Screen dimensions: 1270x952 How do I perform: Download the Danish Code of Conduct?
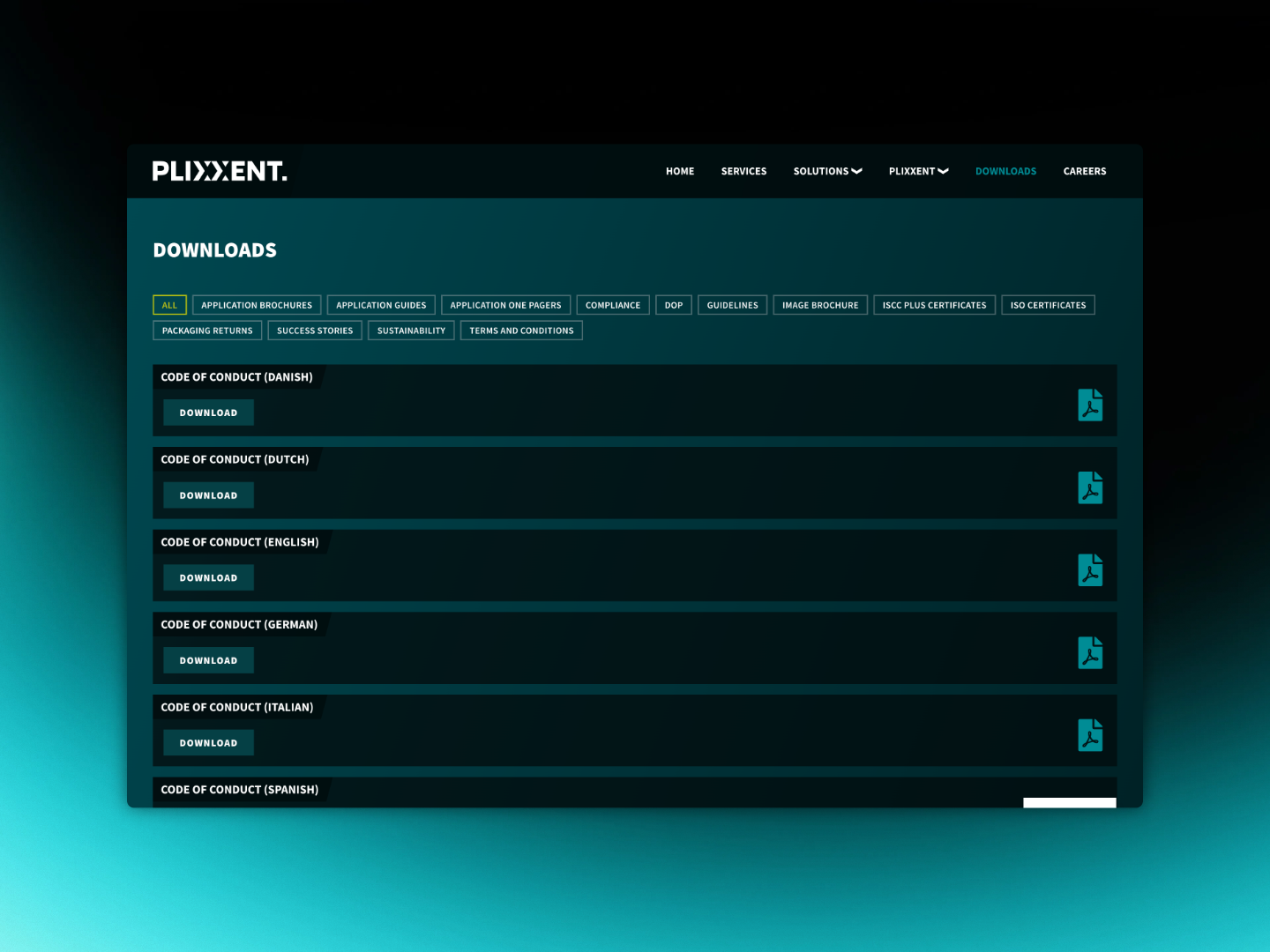click(x=208, y=413)
